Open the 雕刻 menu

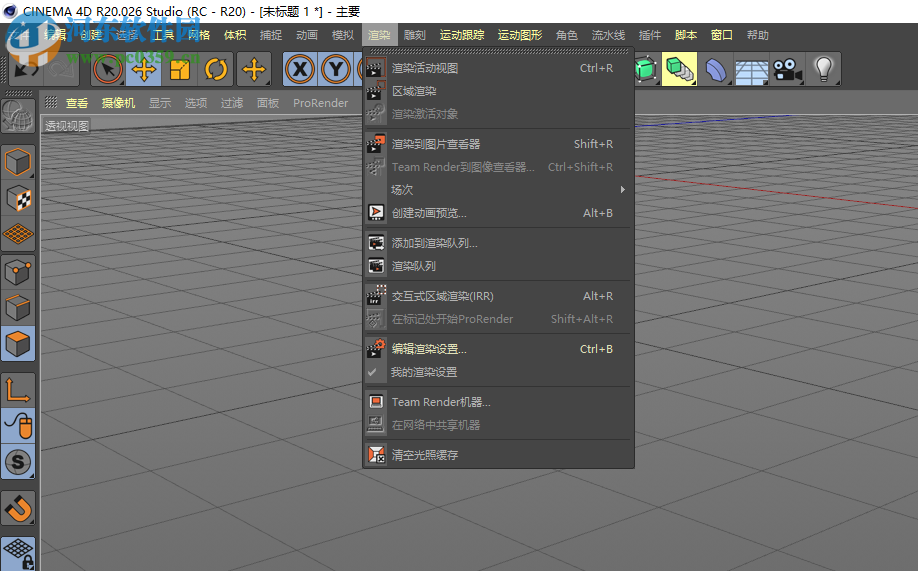[415, 35]
